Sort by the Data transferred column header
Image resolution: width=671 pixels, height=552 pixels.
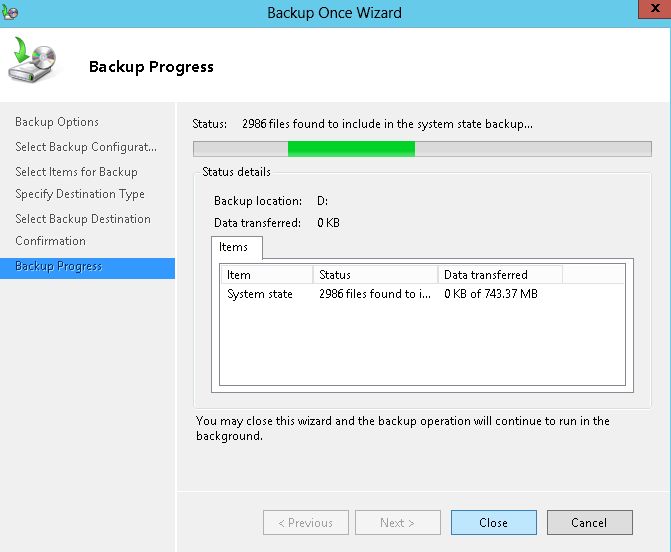point(500,275)
